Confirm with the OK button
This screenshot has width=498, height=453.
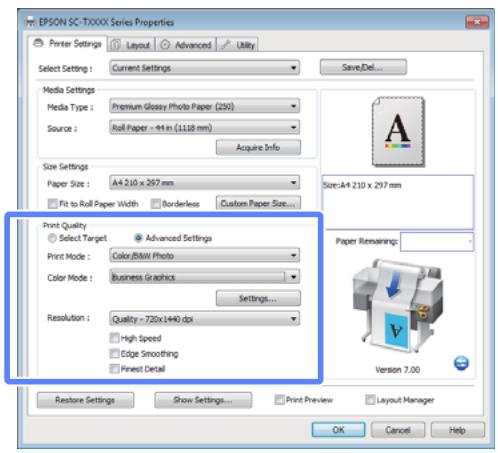[338, 430]
